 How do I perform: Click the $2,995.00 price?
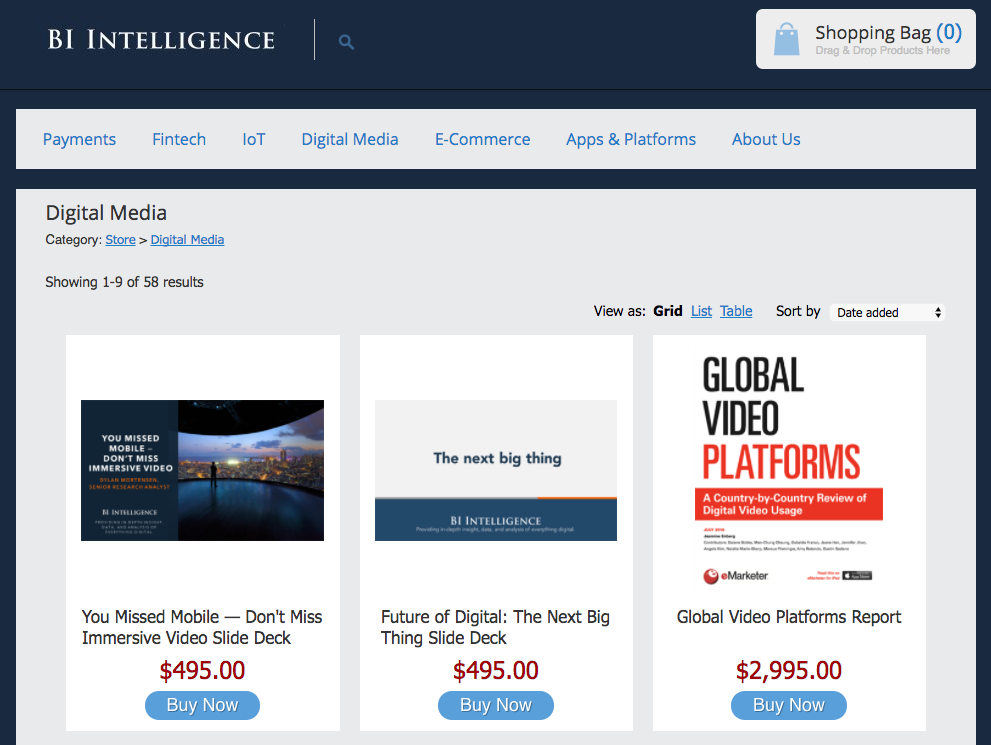[789, 670]
